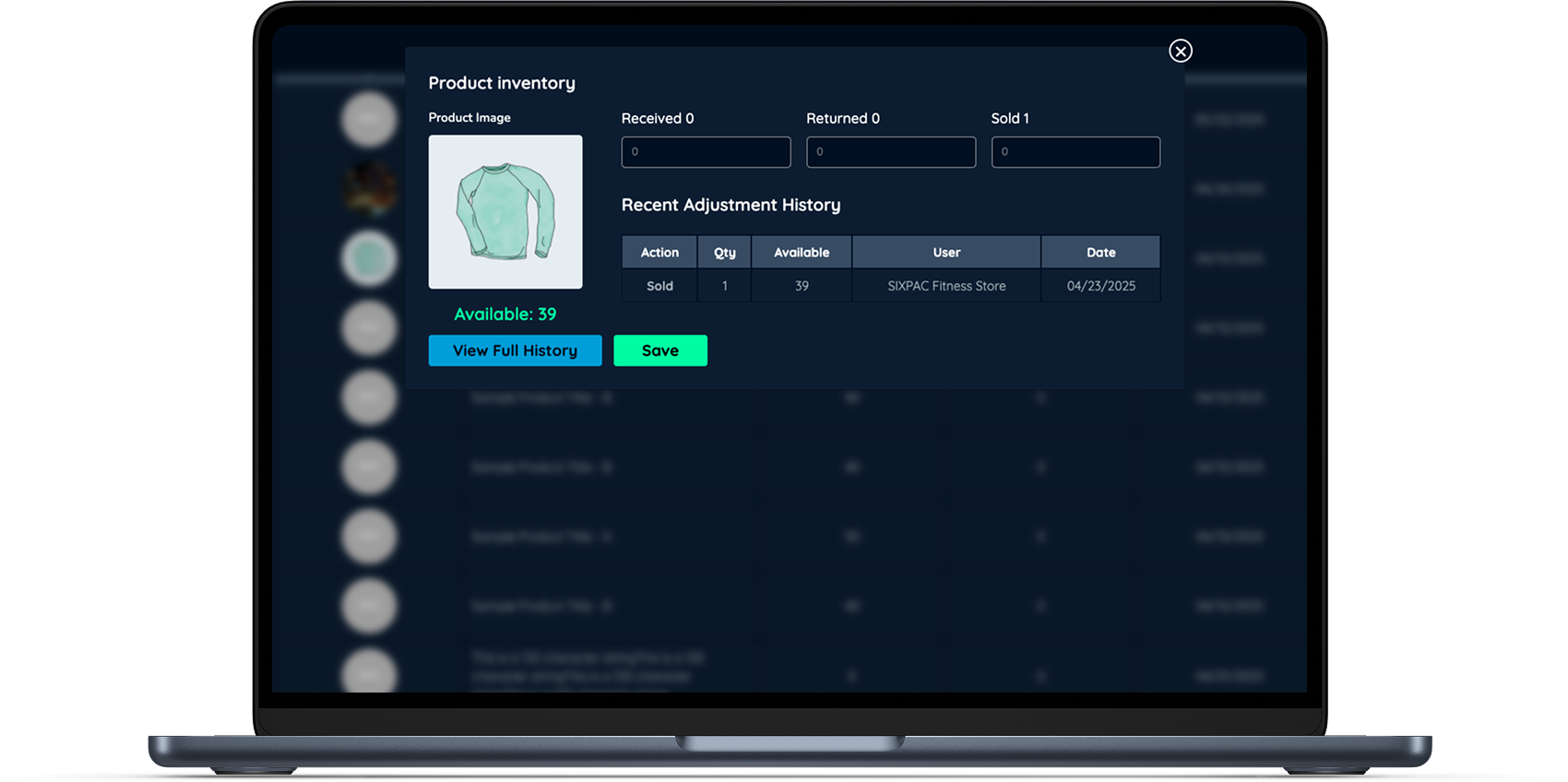Click the Received quantity input field
This screenshot has height=782, width=1568.
pyautogui.click(x=706, y=152)
